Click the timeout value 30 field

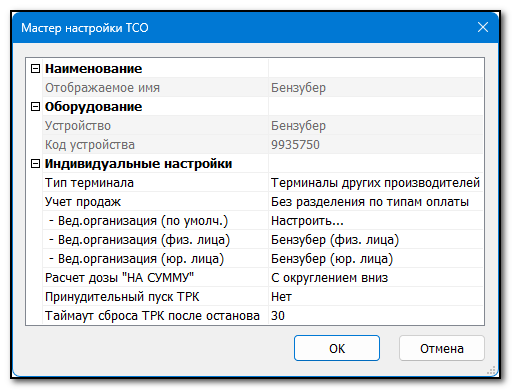[x=376, y=316]
